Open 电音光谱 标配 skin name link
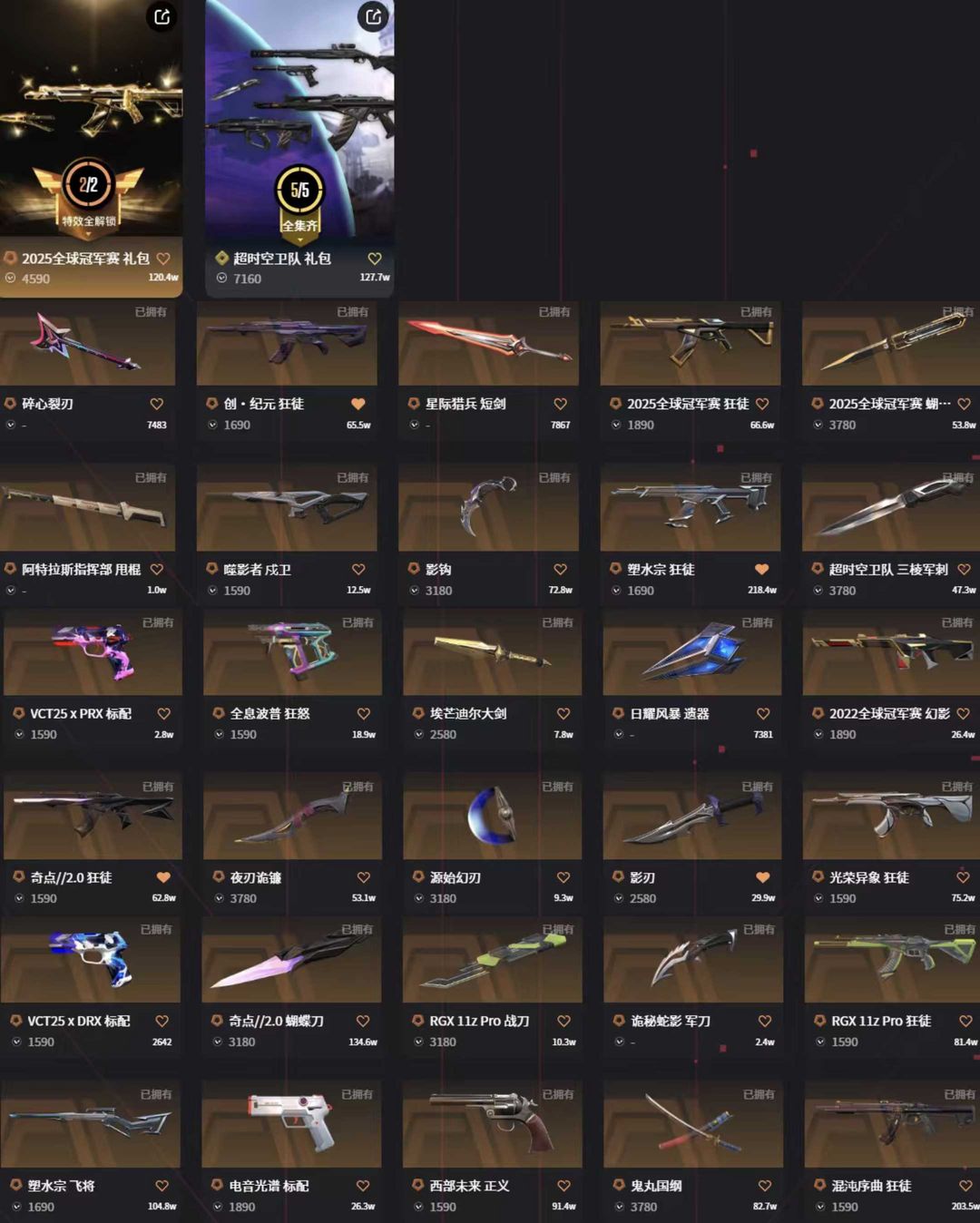Screen dimensions: 980x1223 269,1186
